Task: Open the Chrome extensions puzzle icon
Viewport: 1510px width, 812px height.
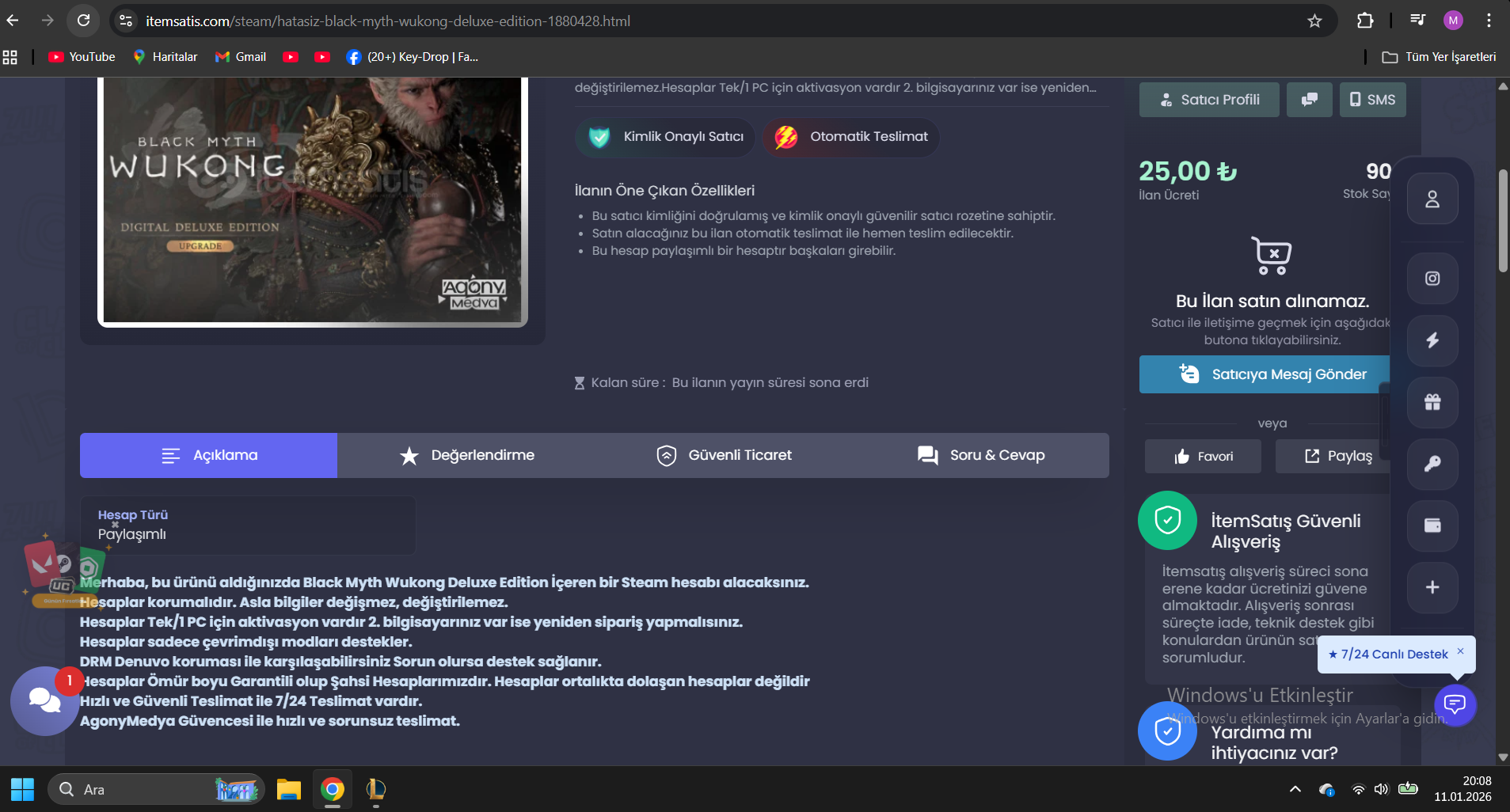Action: (1365, 21)
